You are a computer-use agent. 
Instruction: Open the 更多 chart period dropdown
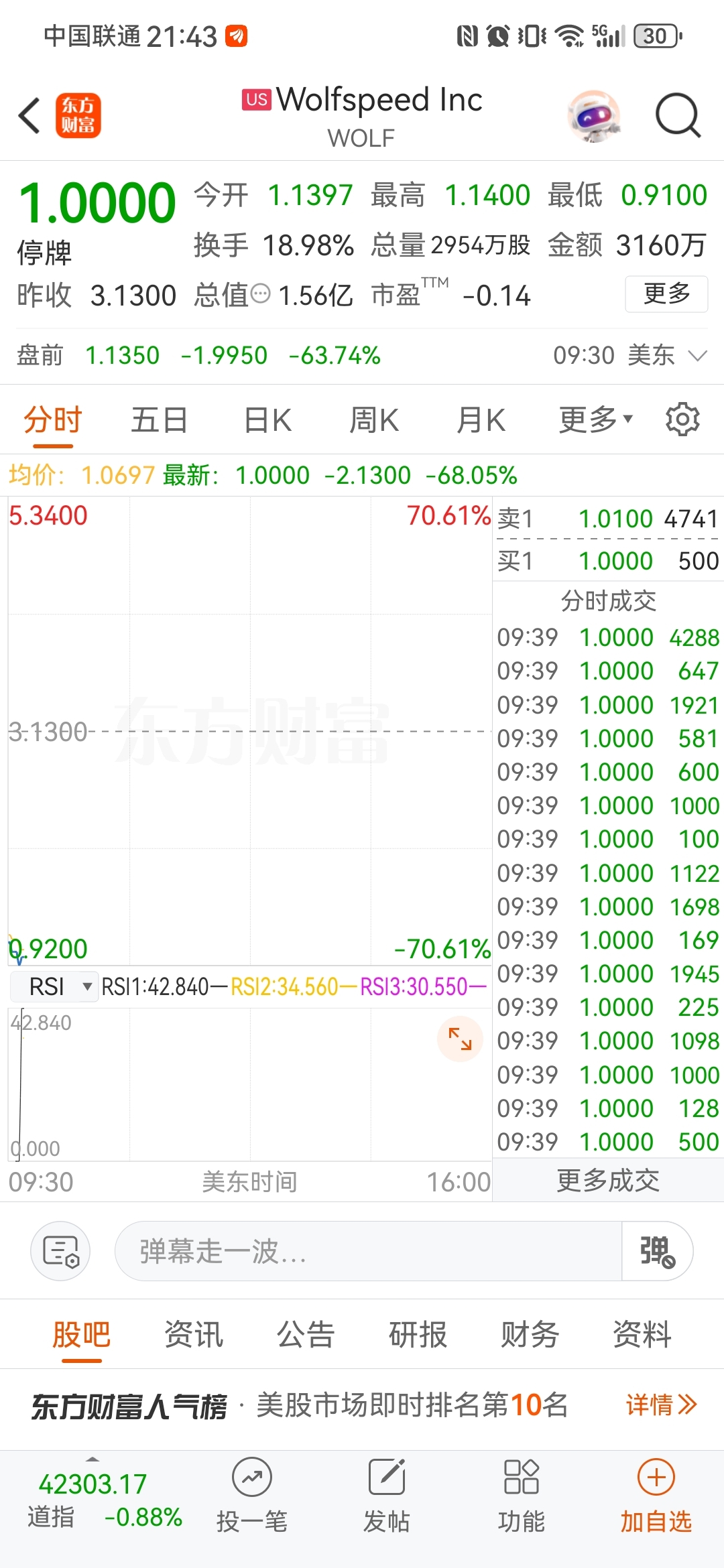(x=595, y=420)
